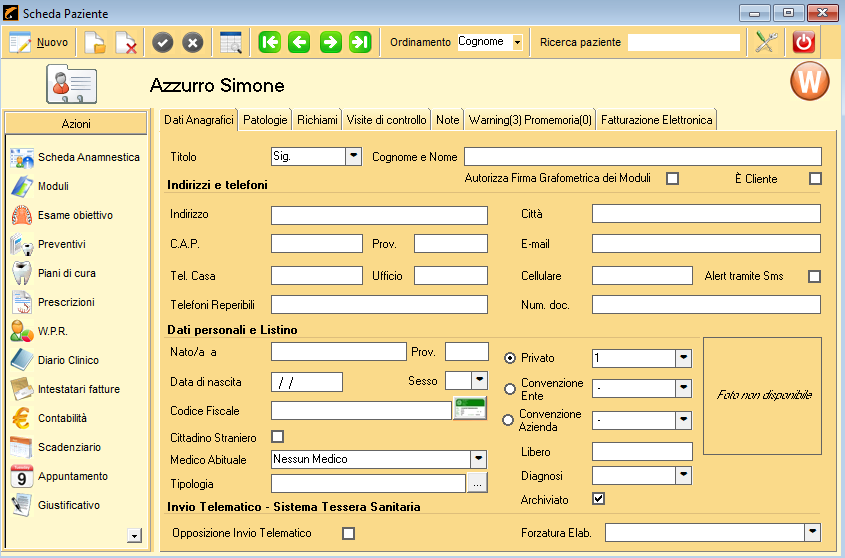Open Appuntamento calendar action
The width and height of the screenshot is (845, 558).
click(59, 477)
